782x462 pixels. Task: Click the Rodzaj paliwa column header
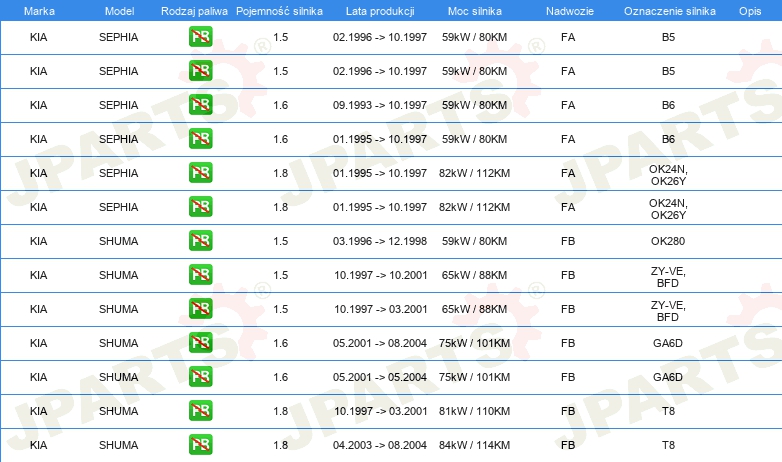194,11
